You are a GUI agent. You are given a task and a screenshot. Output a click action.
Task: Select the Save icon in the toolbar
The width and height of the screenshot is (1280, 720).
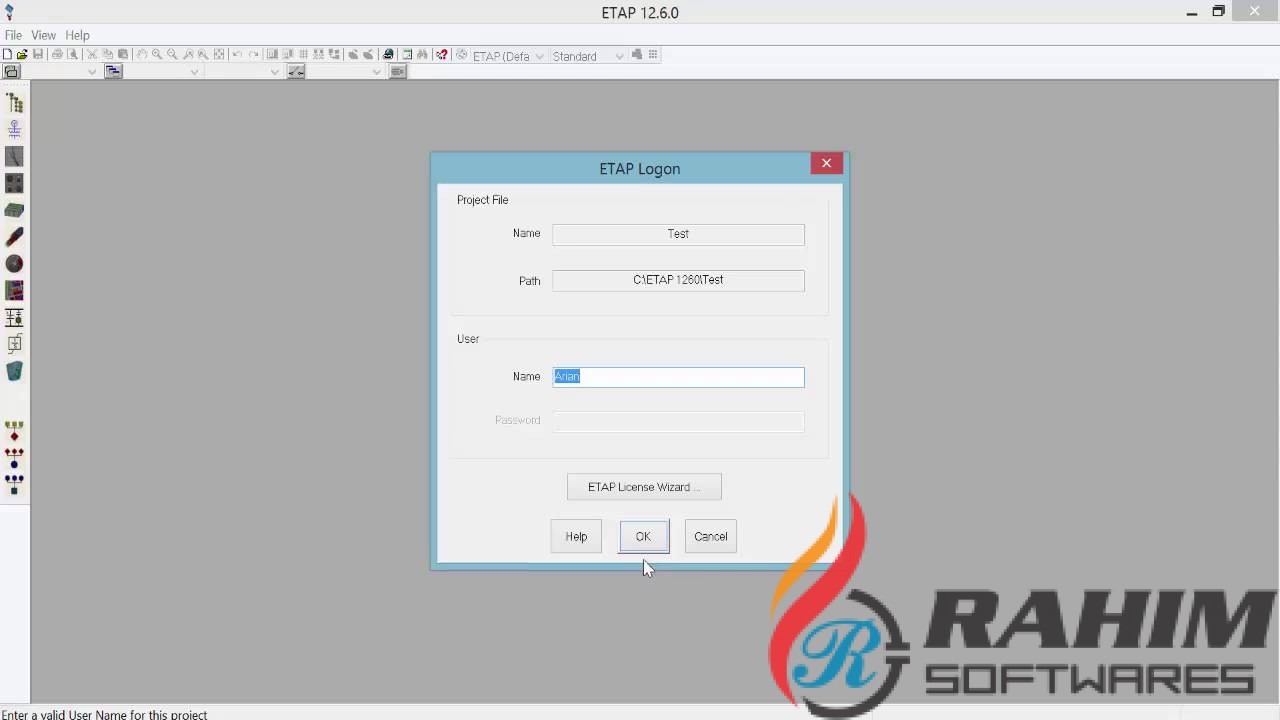pos(38,55)
